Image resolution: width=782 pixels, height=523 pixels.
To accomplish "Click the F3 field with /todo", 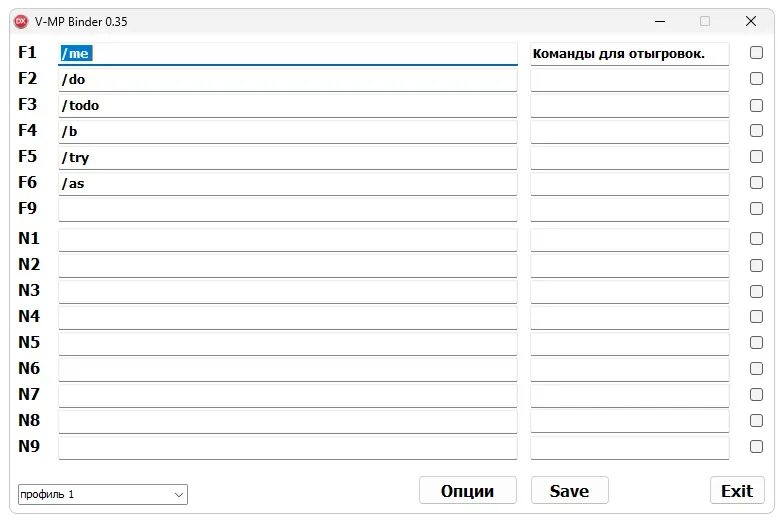I will 288,105.
